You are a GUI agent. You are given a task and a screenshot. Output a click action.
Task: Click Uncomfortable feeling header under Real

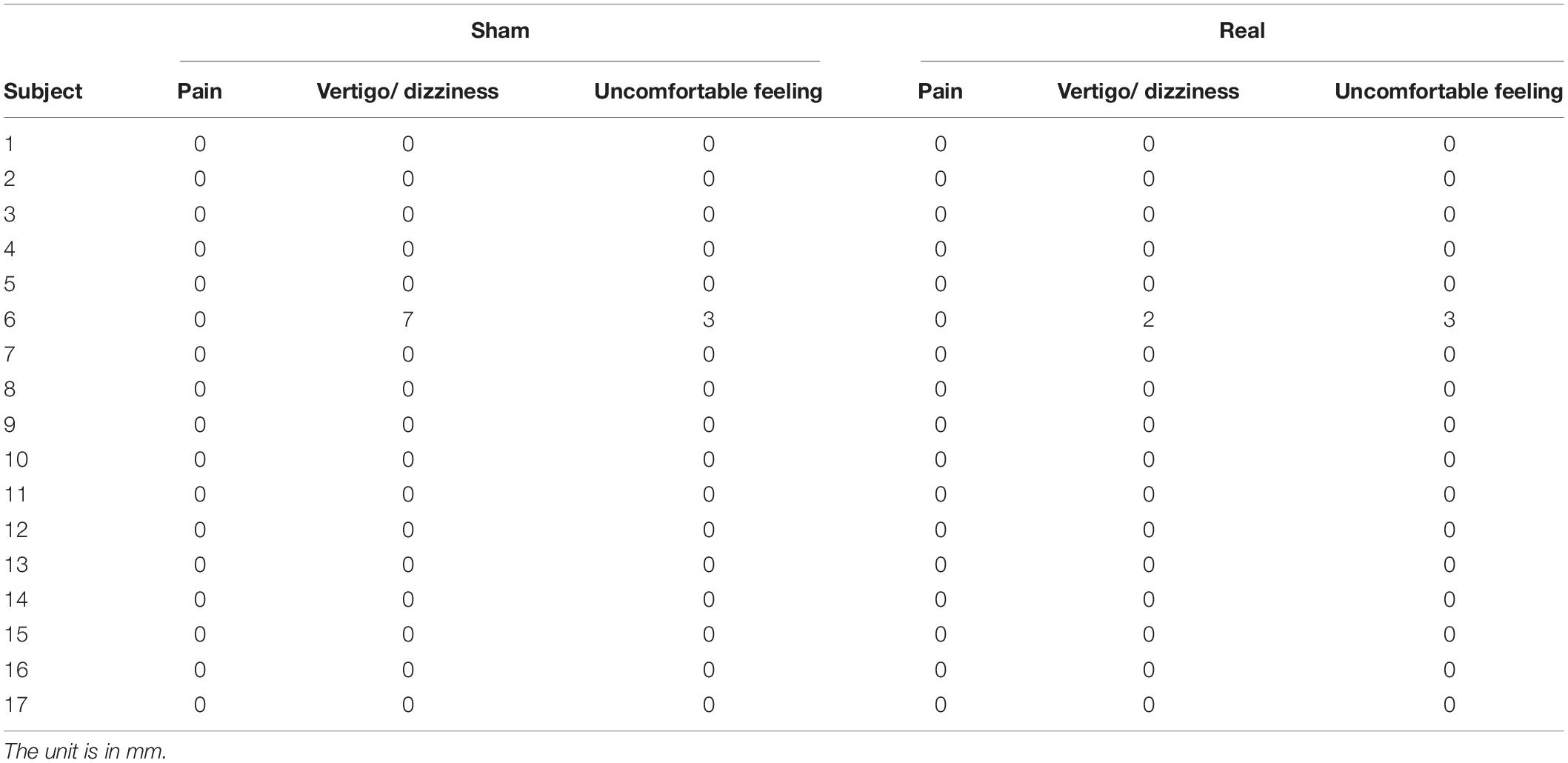1449,92
